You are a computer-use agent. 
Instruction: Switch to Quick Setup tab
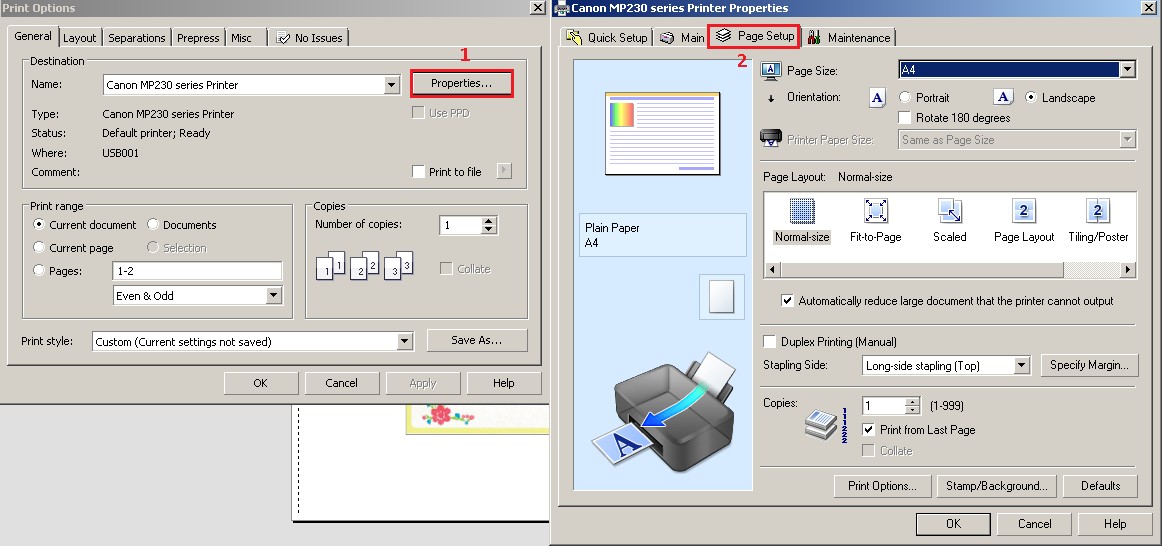coord(607,38)
